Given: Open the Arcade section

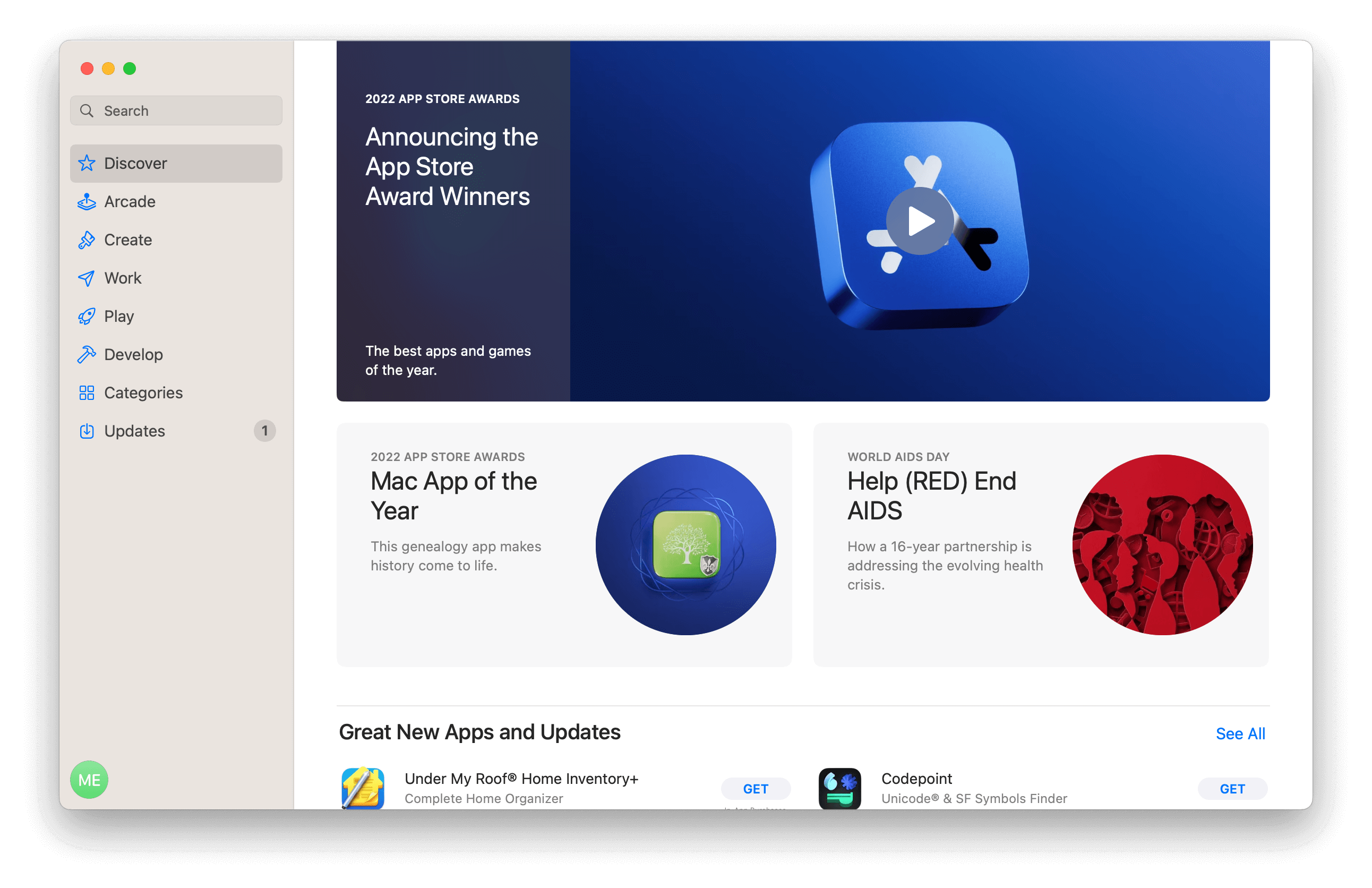Looking at the screenshot, I should pyautogui.click(x=130, y=201).
